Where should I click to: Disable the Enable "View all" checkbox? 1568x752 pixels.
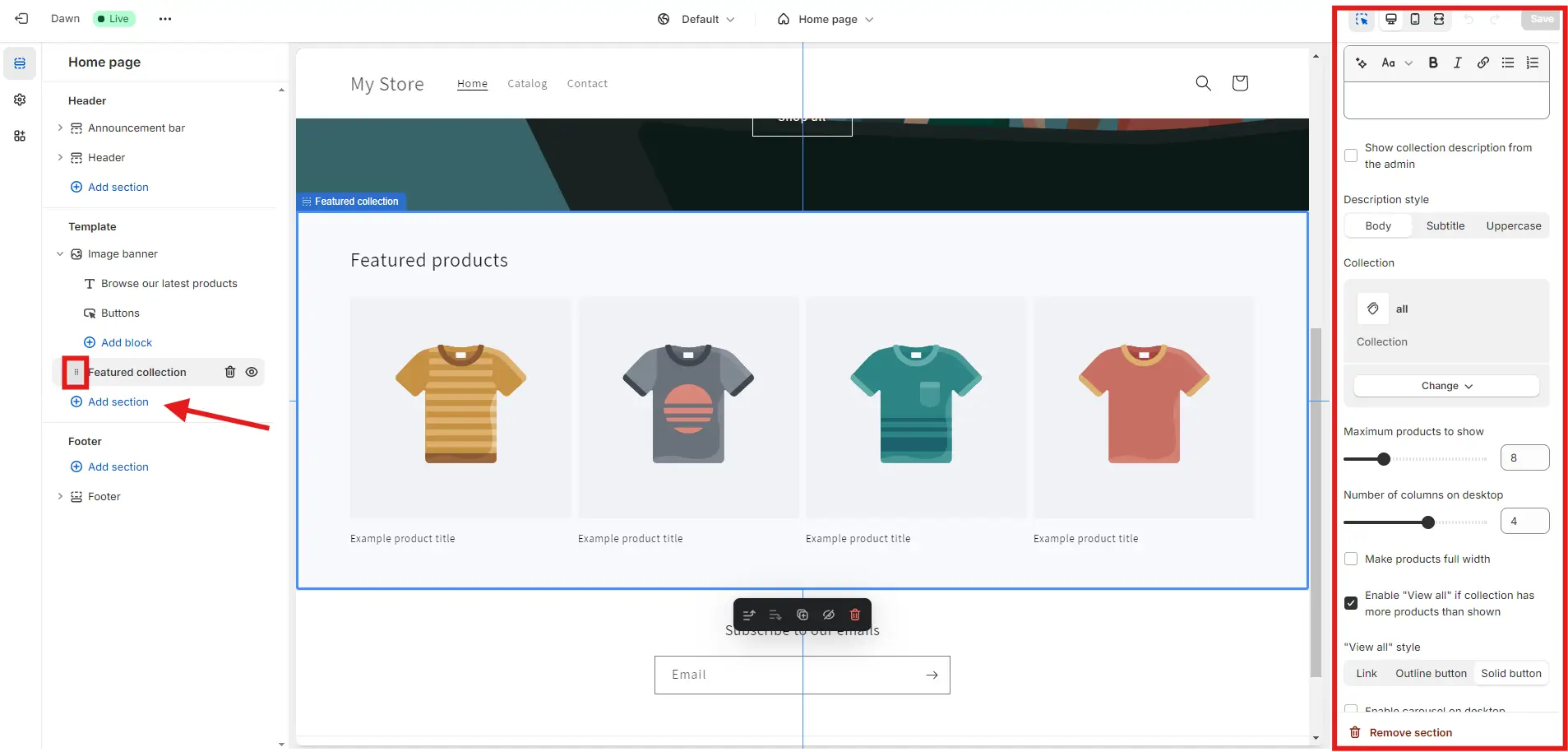point(1351,603)
